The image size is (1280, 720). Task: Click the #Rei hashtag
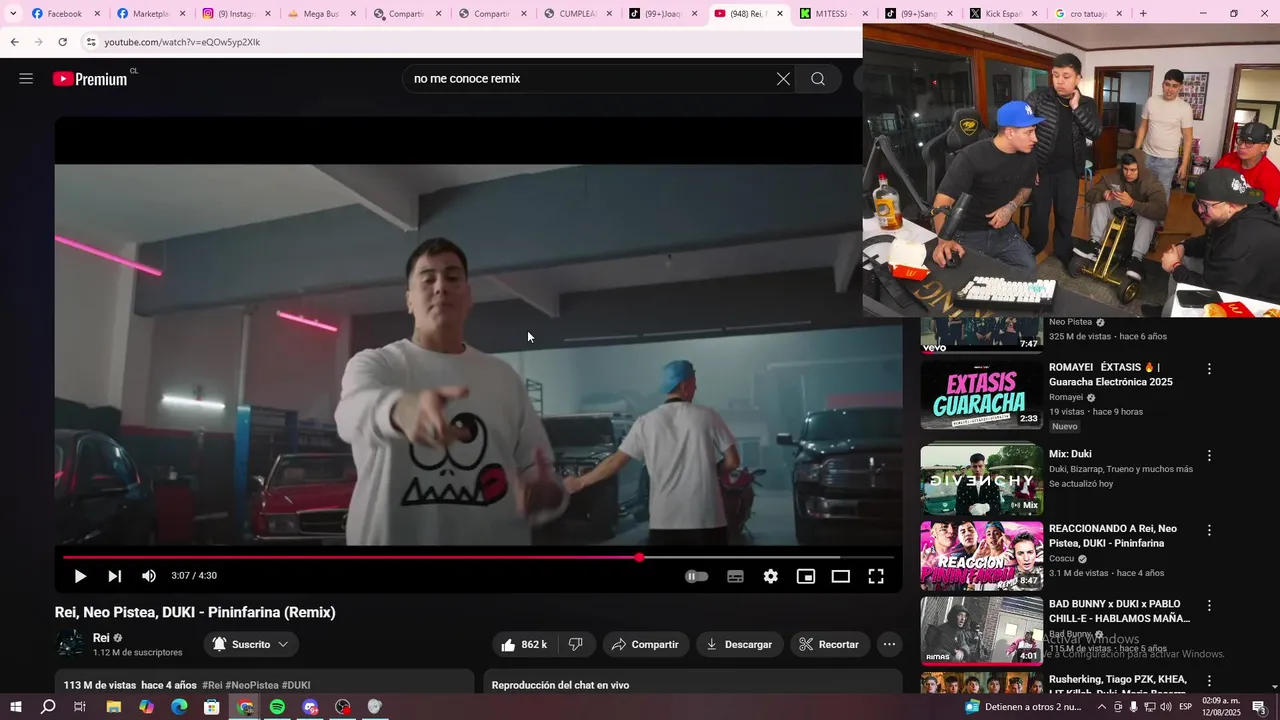coord(212,685)
